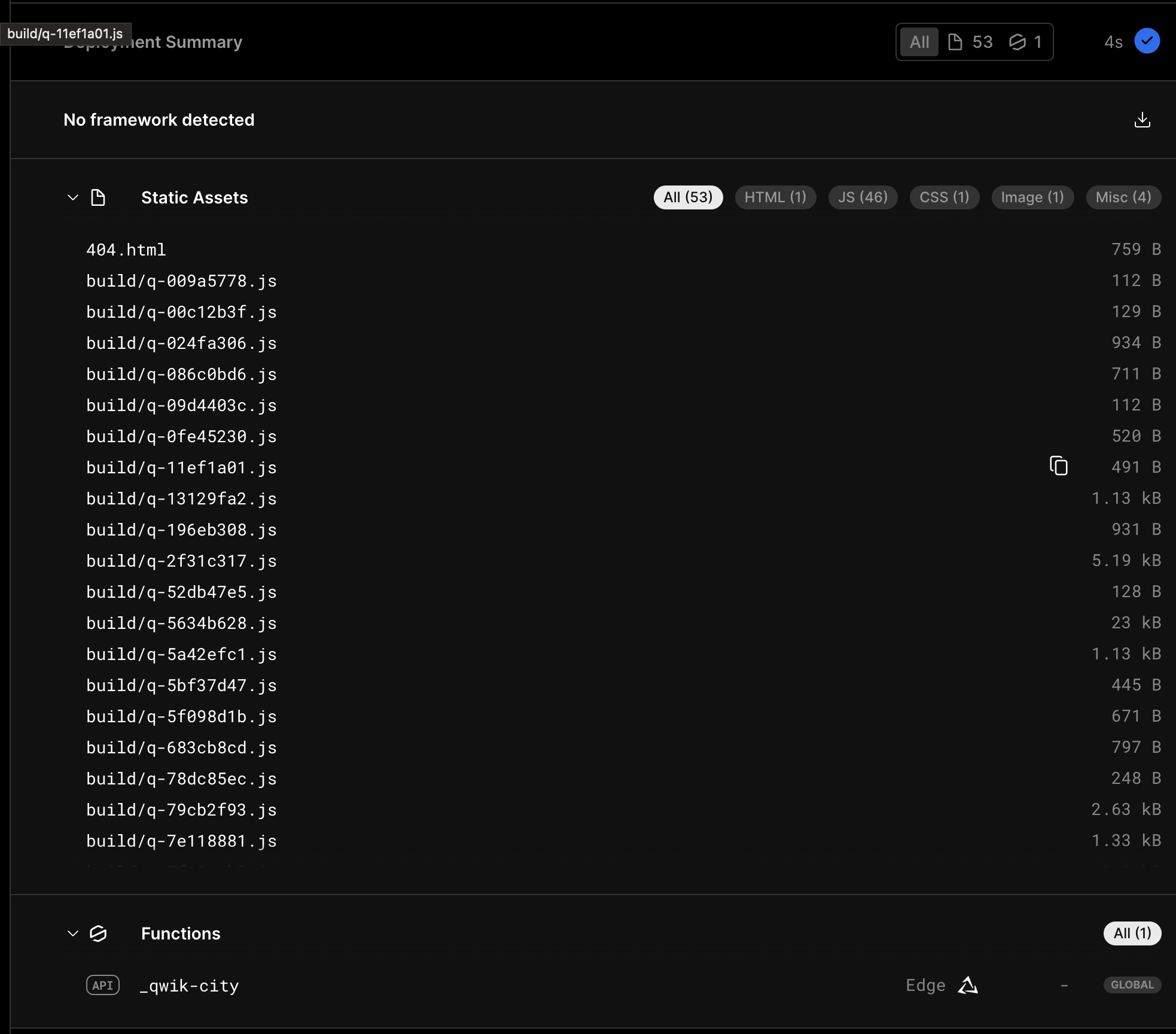Collapse the Static Assets section
Viewport: 1176px width, 1034px height.
click(72, 197)
